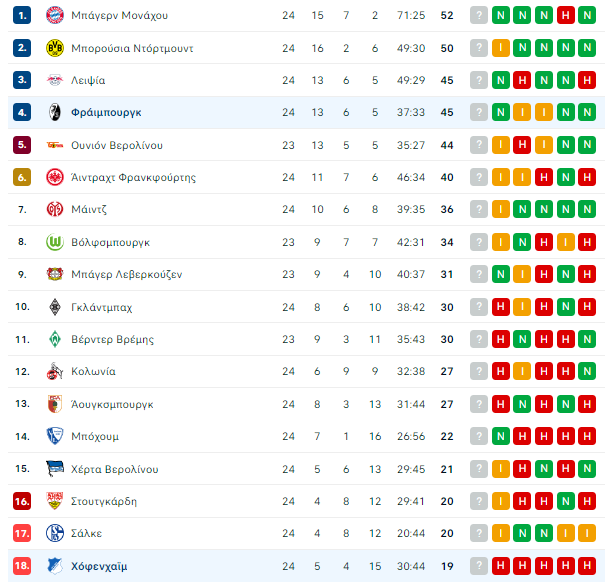Click the Eintracht Frankfurt eagle crest
This screenshot has height=588, width=610.
pos(55,177)
